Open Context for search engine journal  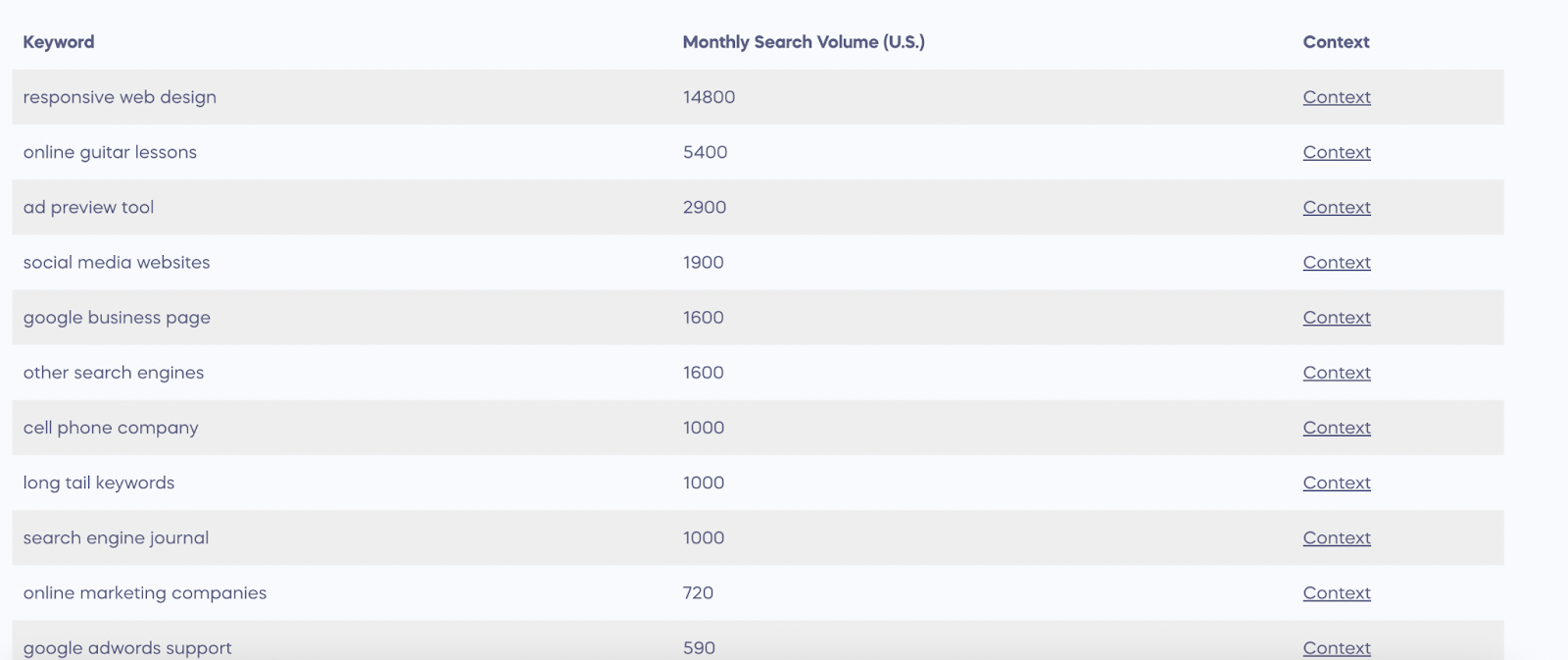point(1336,537)
